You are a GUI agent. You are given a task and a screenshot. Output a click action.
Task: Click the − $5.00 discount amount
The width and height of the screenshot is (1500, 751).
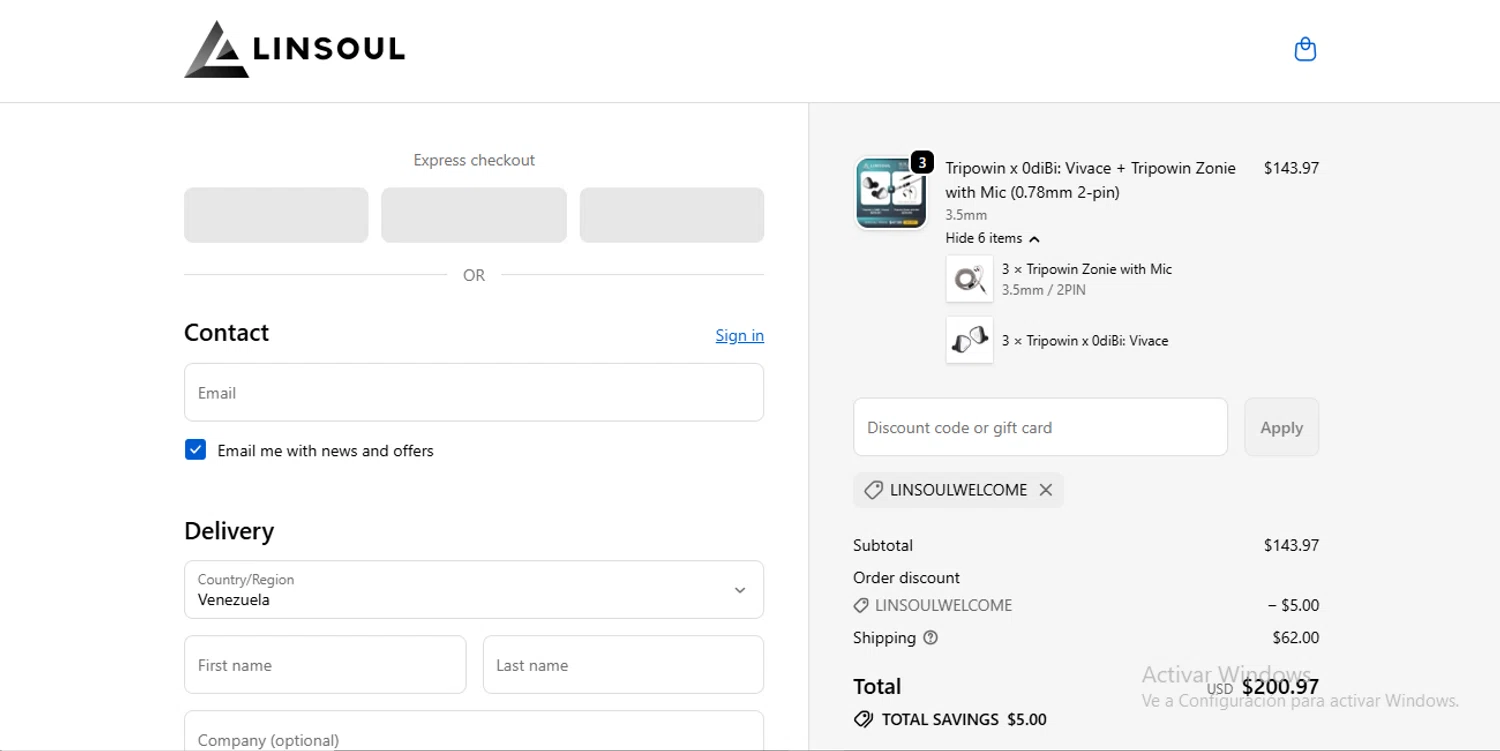coord(1293,605)
